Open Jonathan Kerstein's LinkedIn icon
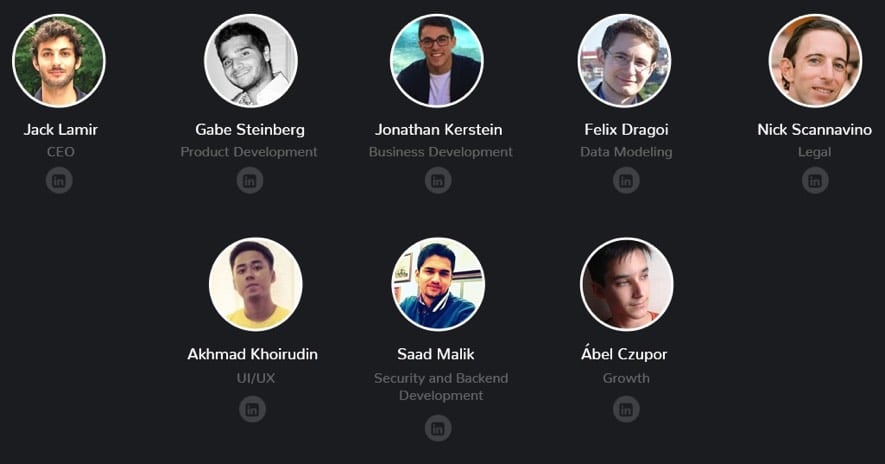Viewport: 885px width, 464px height. tap(438, 181)
